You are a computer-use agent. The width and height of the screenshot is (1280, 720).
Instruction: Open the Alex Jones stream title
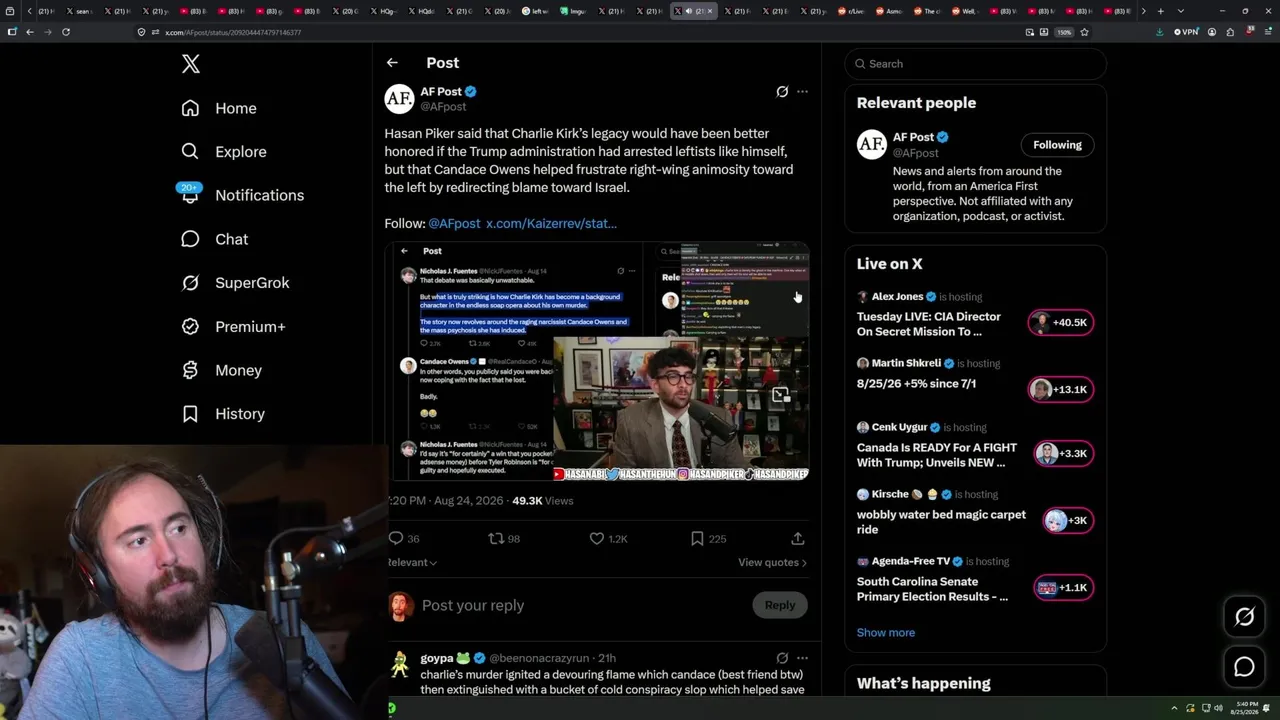click(929, 324)
